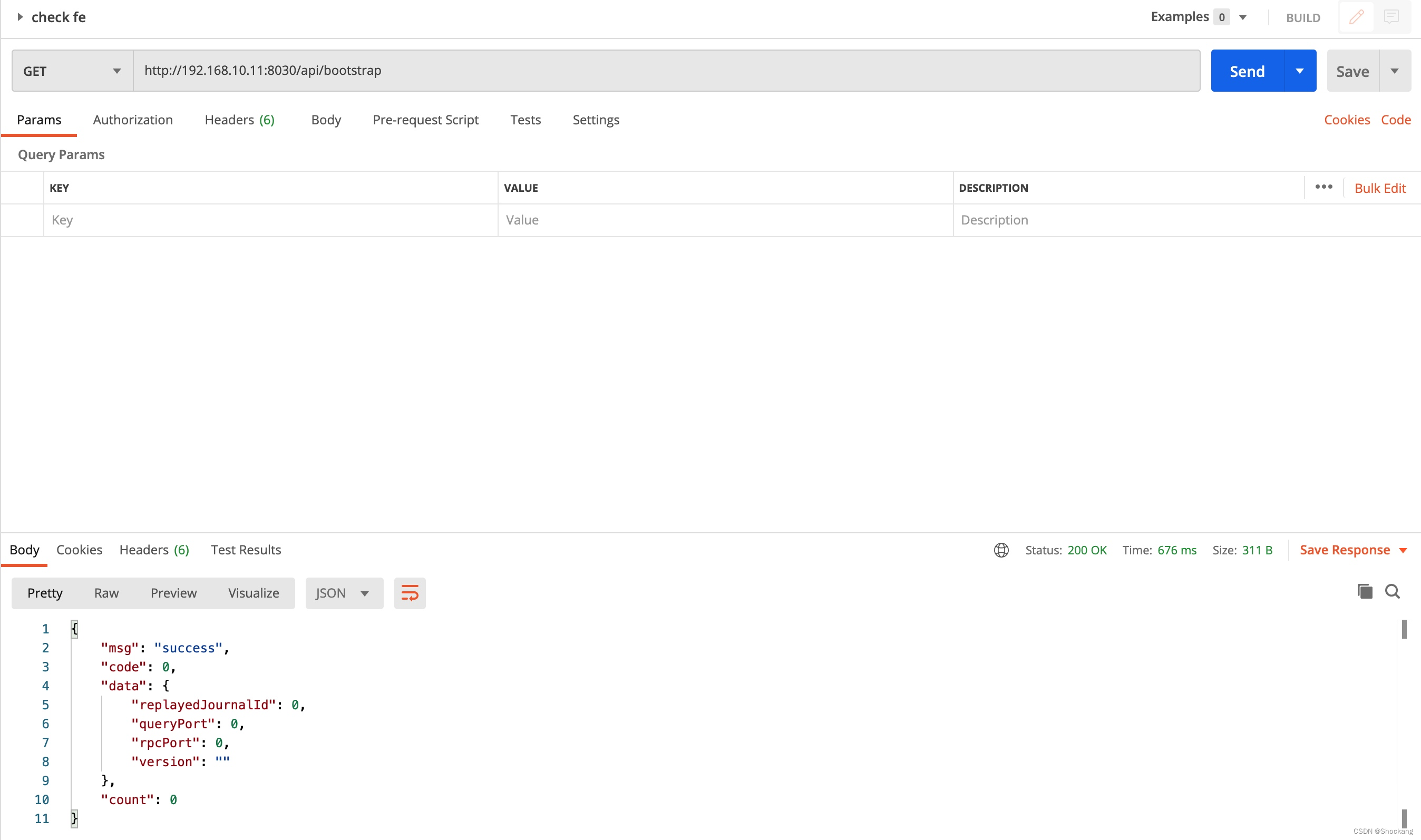
Task: Open the Save options arrow
Action: tap(1395, 71)
